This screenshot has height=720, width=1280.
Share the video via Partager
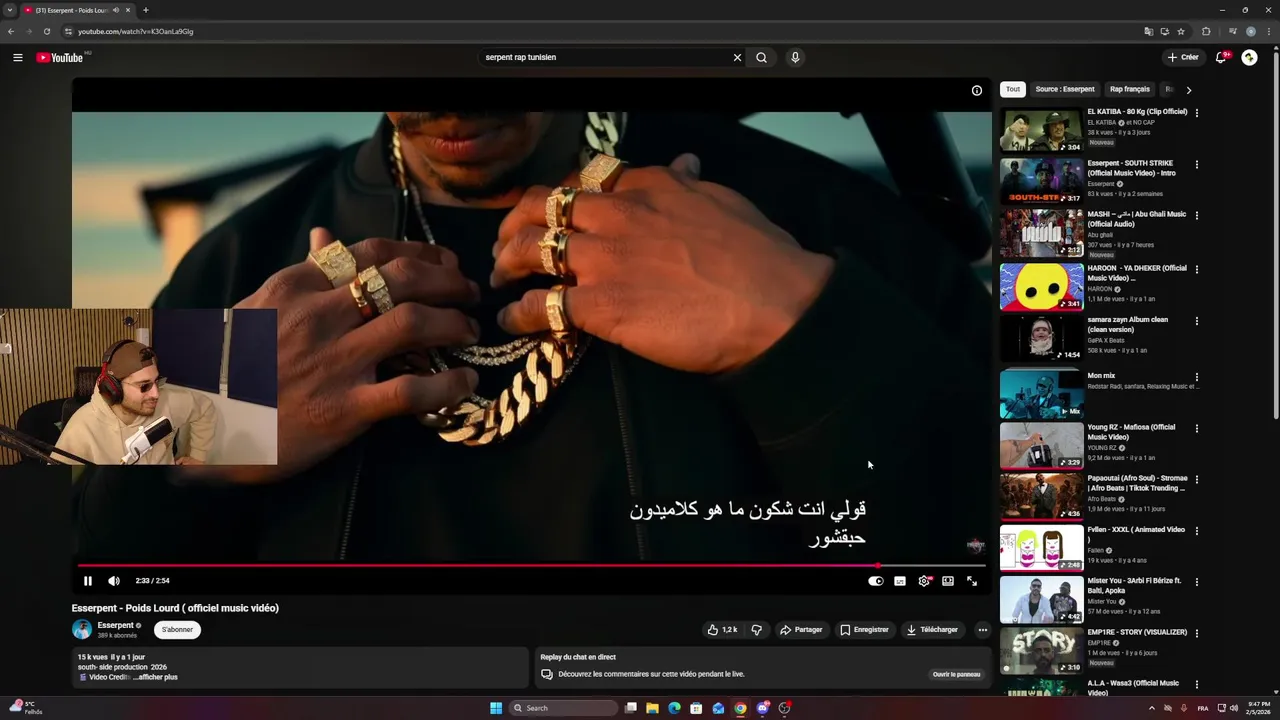[801, 630]
